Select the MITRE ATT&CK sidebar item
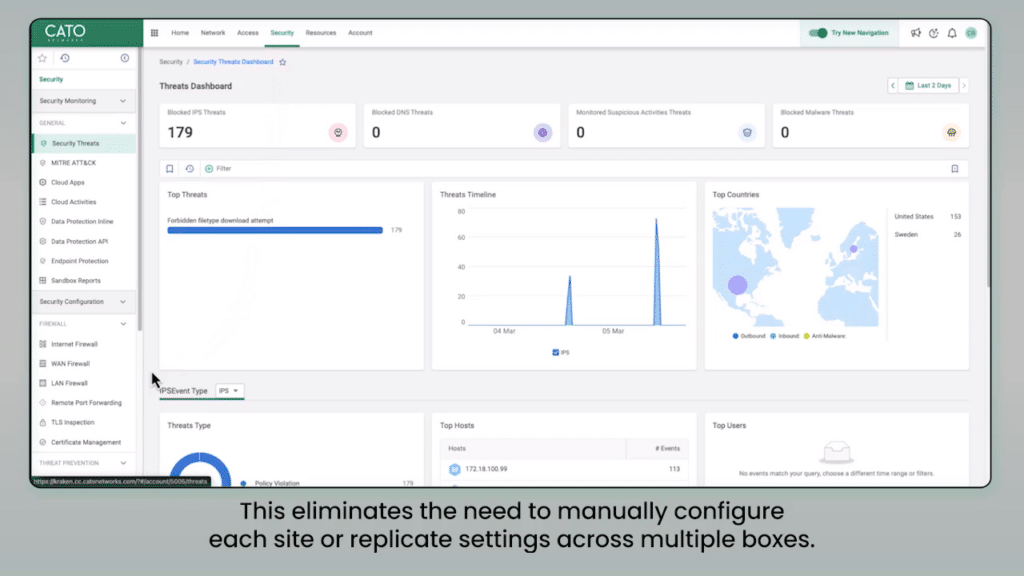Viewport: 1024px width, 576px height. [x=73, y=163]
